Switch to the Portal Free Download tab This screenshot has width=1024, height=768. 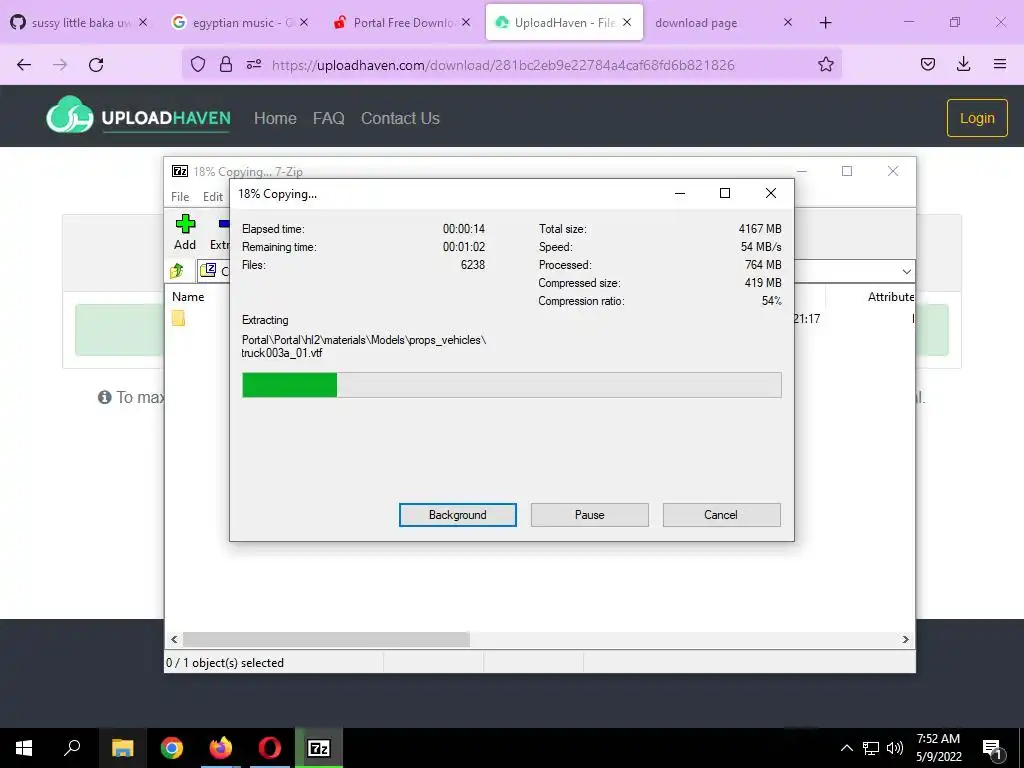click(401, 22)
